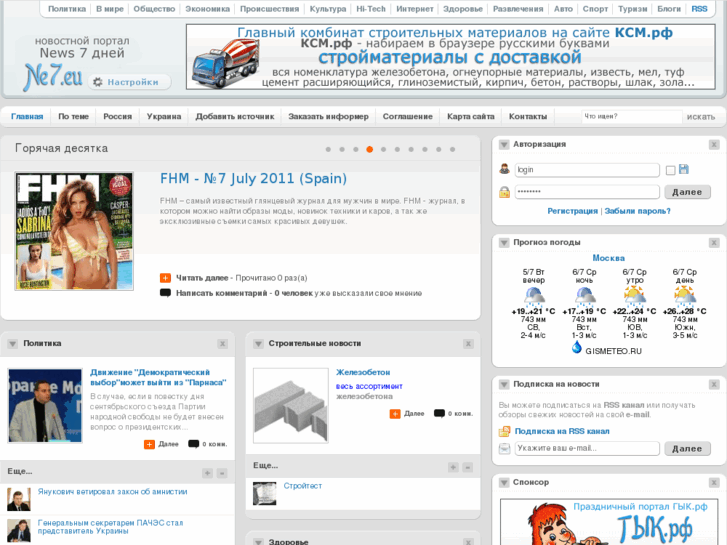The height and width of the screenshot is (545, 727).
Task: Expand Политика Еще list with plus button
Action: click(208, 473)
